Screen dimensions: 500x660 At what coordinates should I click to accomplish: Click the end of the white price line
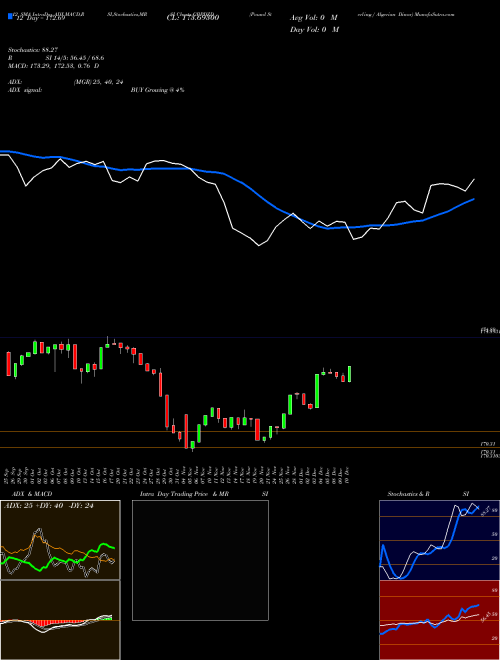[x=474, y=179]
